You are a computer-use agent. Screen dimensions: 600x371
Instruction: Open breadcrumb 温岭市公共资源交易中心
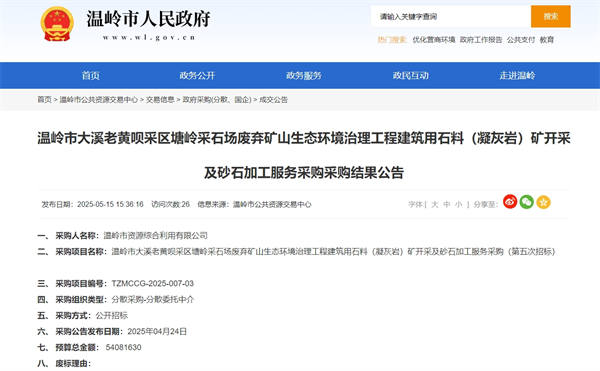point(99,100)
